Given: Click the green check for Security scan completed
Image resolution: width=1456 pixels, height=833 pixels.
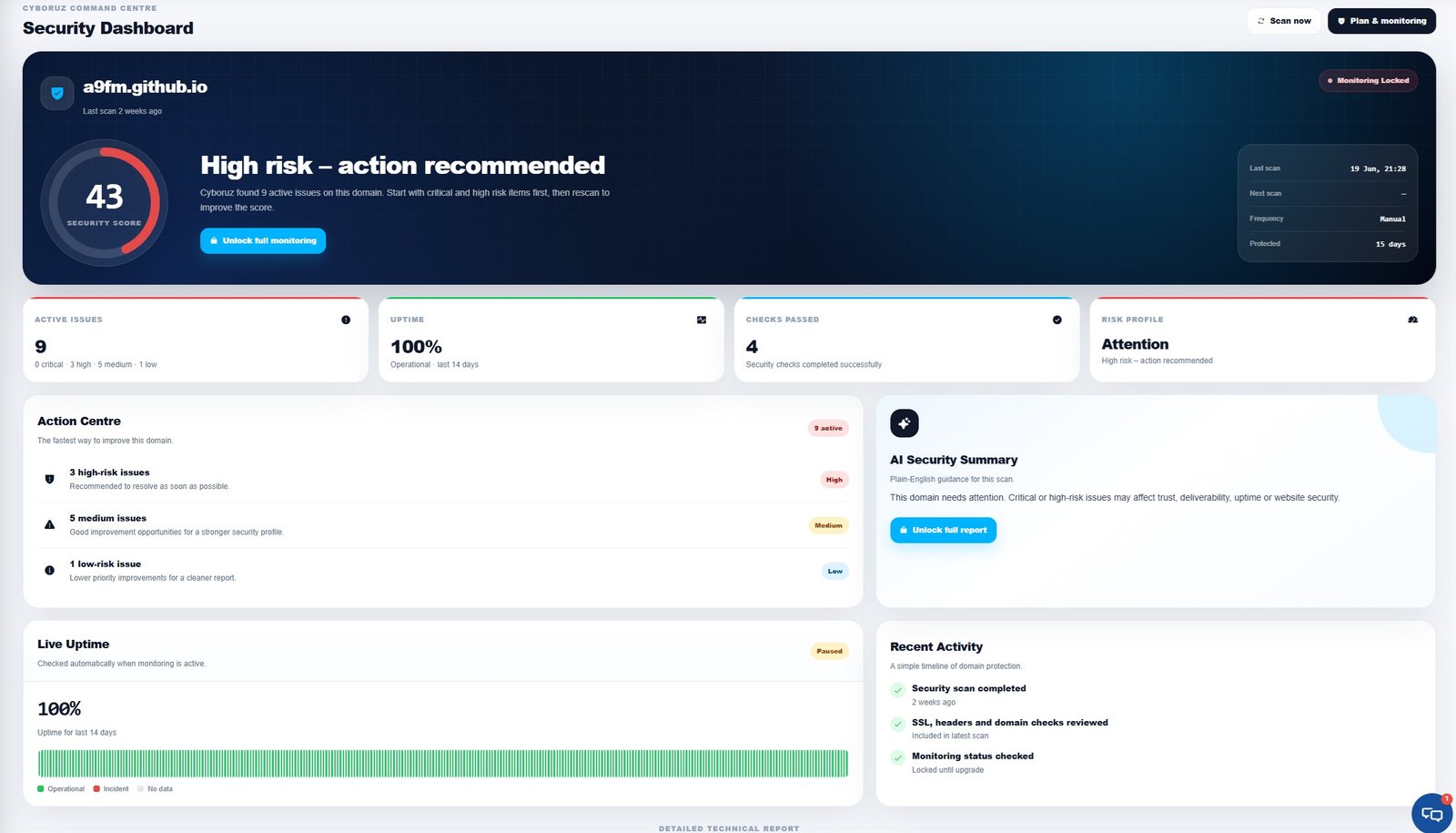Looking at the screenshot, I should coord(898,690).
